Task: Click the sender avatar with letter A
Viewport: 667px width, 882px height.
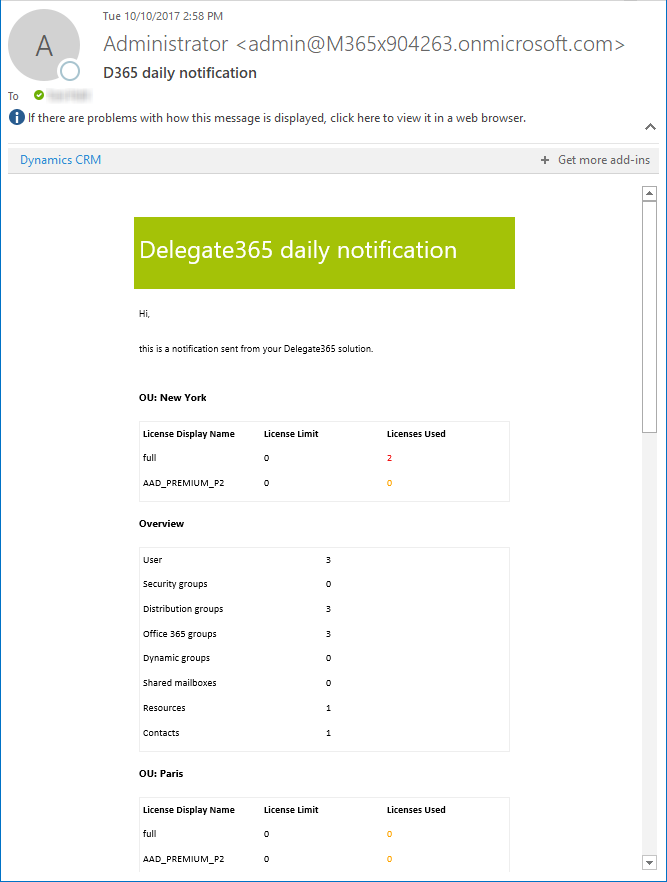Action: click(46, 46)
